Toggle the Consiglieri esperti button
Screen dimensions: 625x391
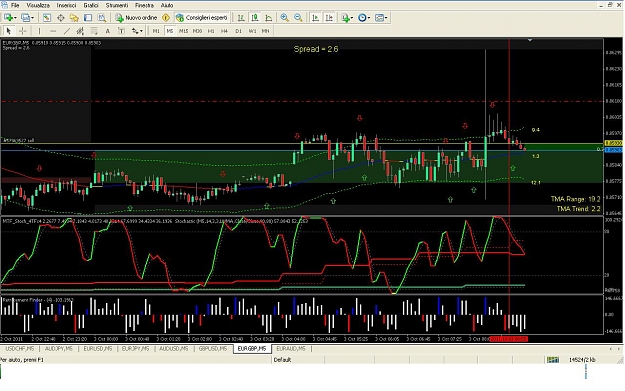(x=202, y=18)
